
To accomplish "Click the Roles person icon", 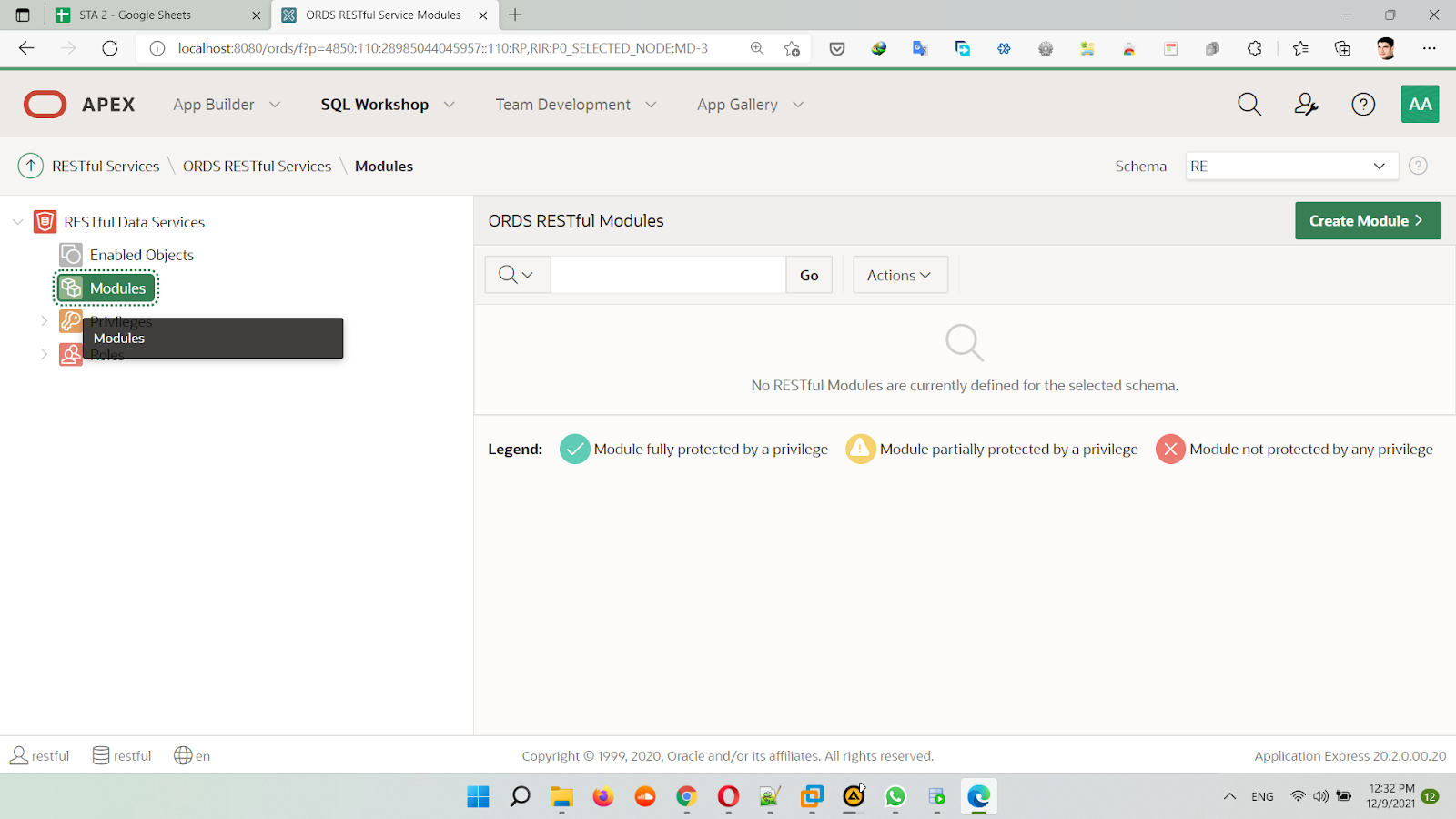I will (x=70, y=354).
